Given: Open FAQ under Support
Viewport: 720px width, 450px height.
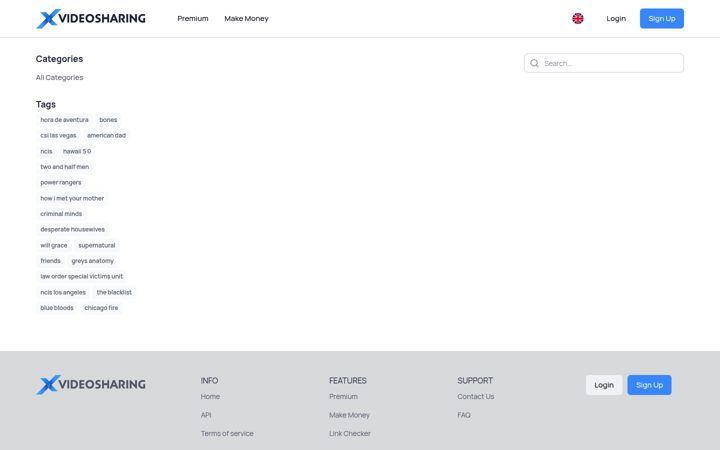Looking at the screenshot, I should [464, 415].
